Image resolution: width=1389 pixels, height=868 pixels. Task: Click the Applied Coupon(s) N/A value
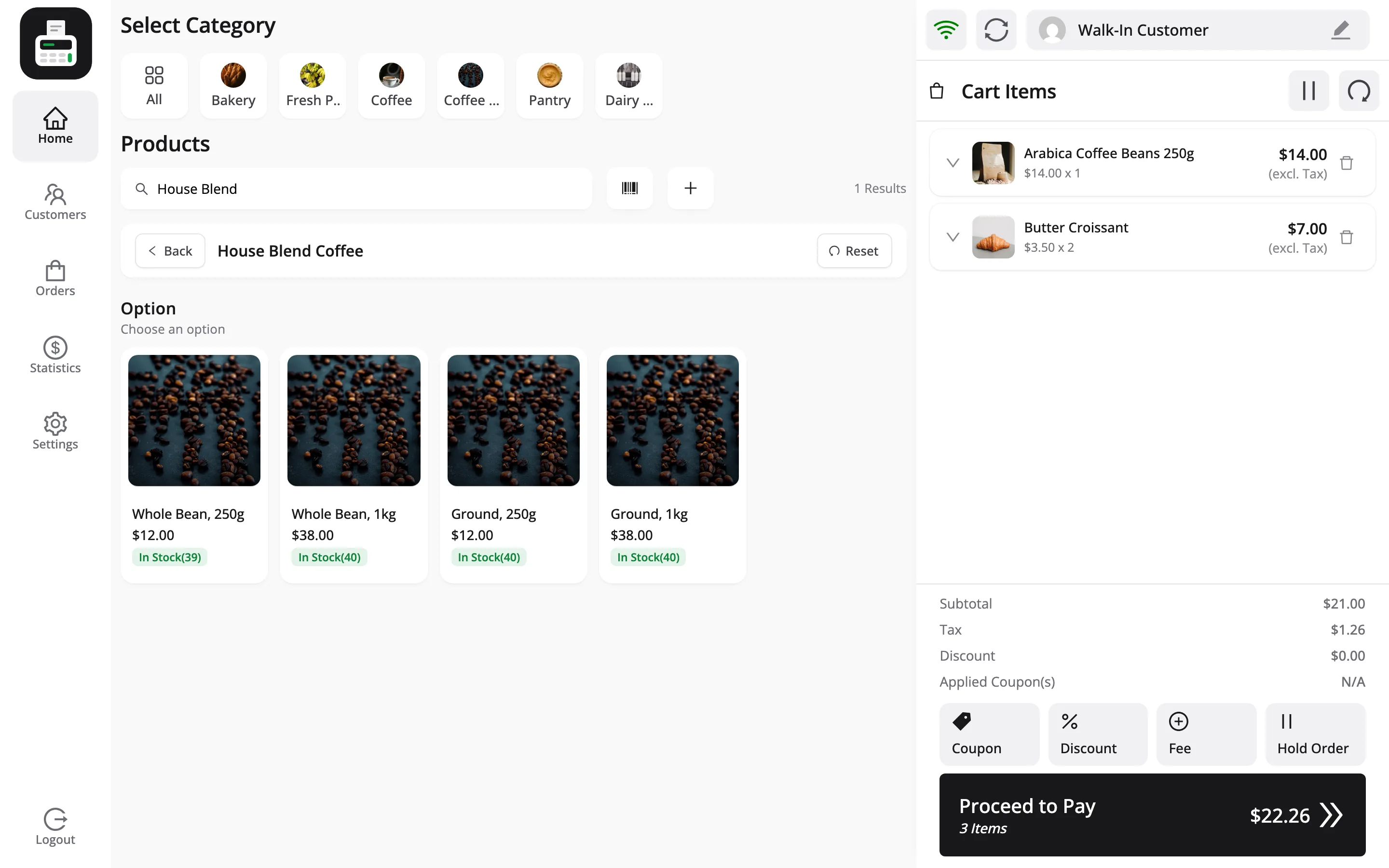point(1353,682)
